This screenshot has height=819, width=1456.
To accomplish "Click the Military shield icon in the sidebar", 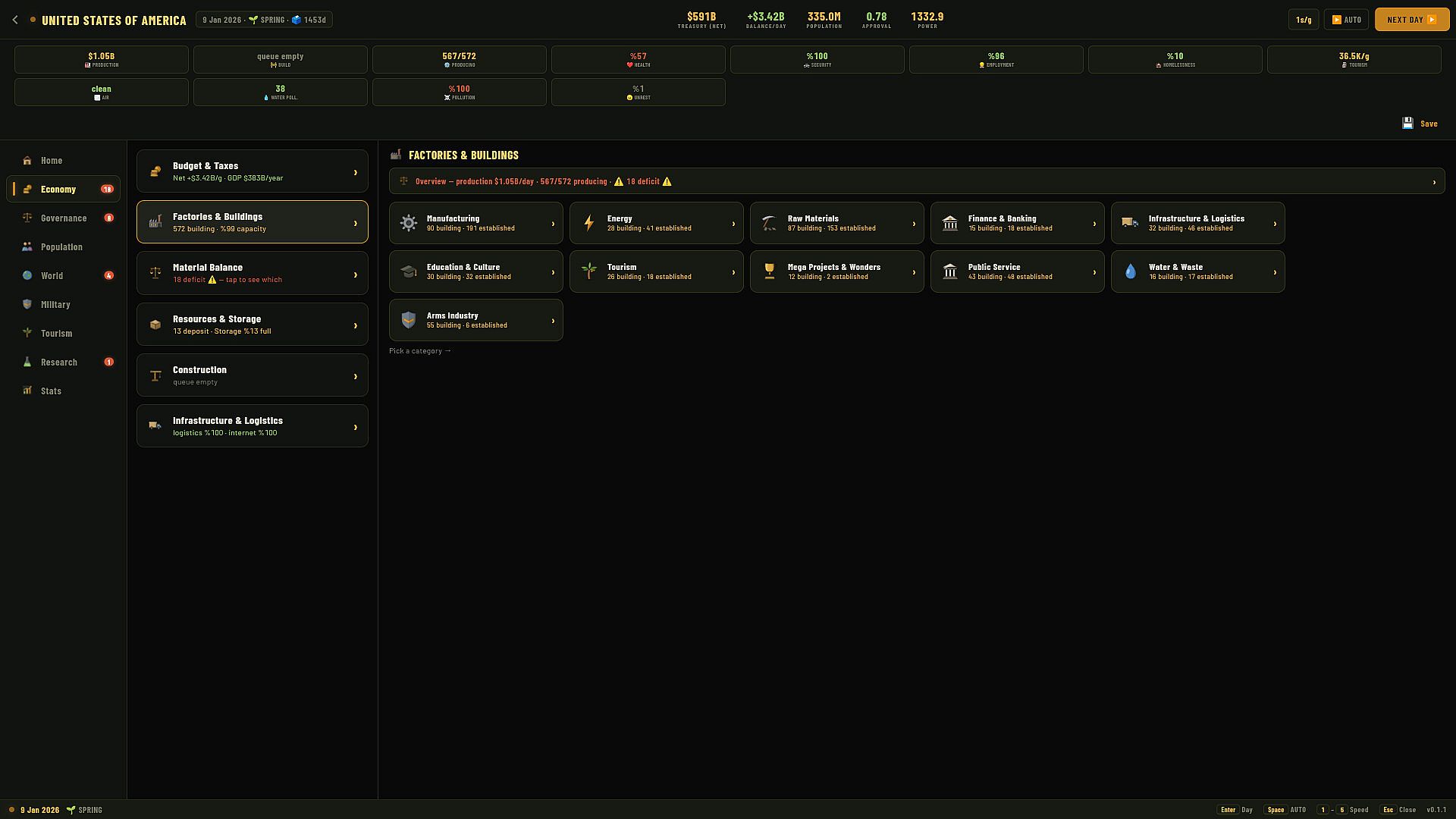I will click(27, 305).
